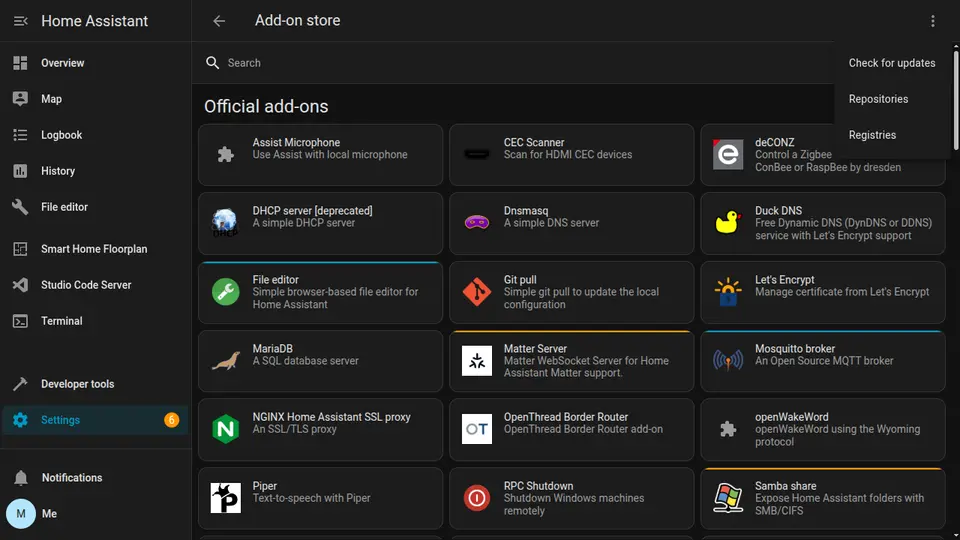Click the Let's Encrypt padlock icon
This screenshot has width=960, height=540.
(x=728, y=291)
